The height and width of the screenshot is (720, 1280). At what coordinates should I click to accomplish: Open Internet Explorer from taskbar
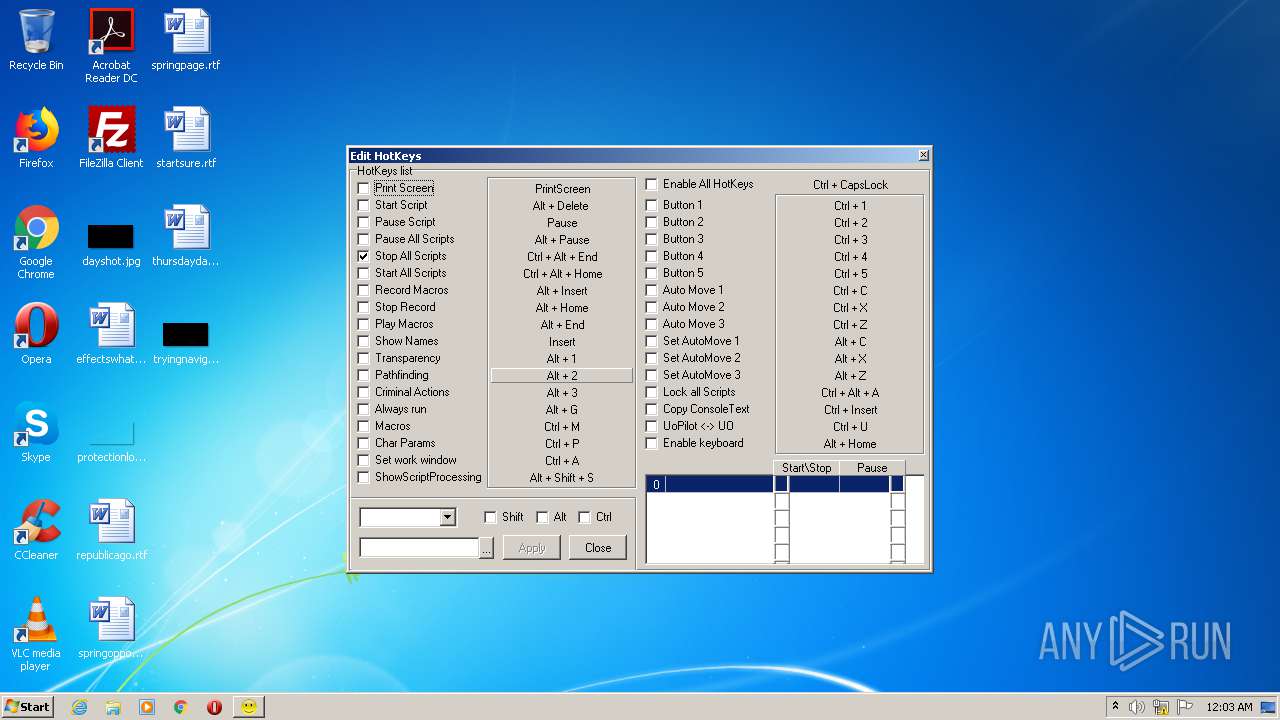(79, 707)
